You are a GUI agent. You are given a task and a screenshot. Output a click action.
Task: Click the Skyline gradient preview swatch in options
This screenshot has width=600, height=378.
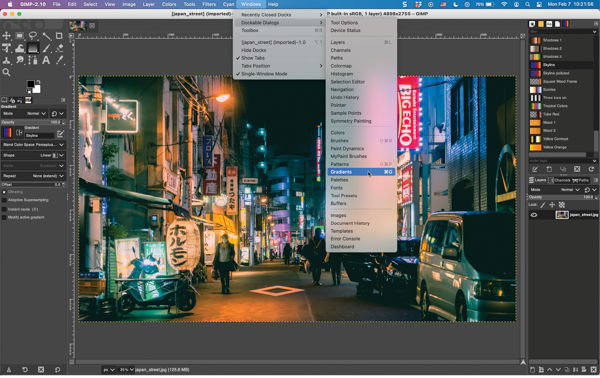7,133
